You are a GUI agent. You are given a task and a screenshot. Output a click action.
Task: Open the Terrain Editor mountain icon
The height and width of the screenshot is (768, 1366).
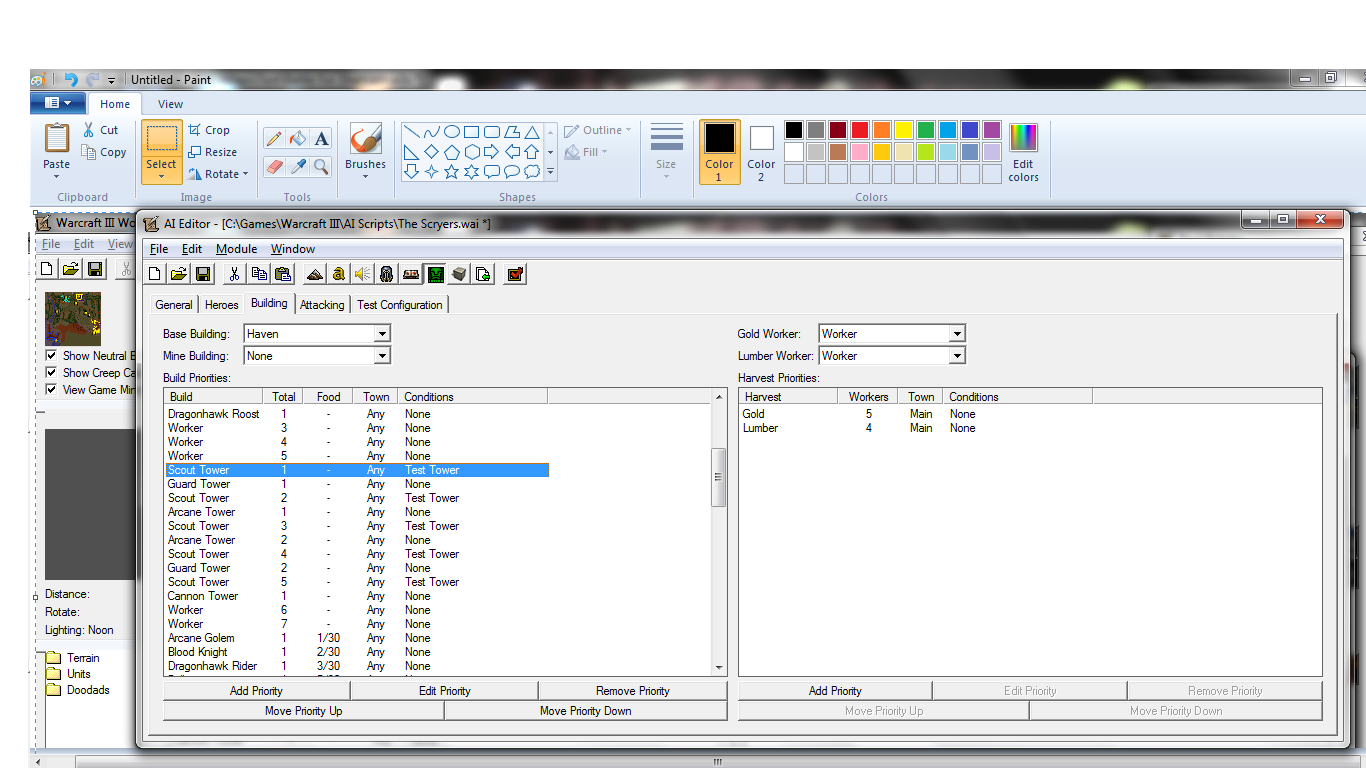pos(315,274)
